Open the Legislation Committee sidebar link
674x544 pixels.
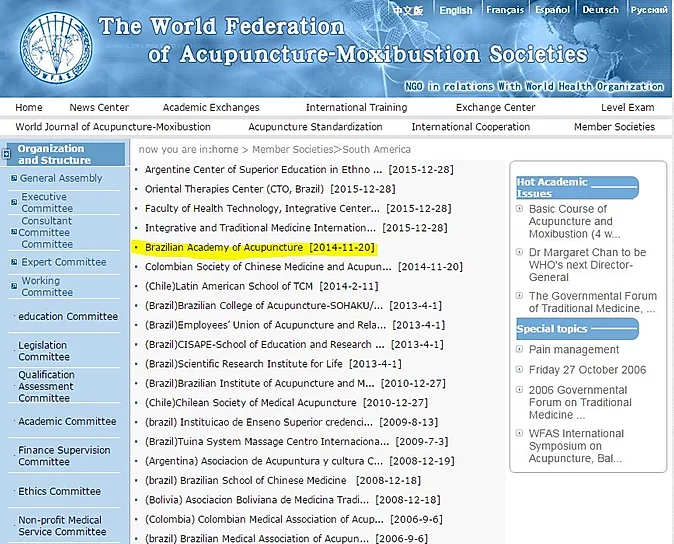[x=43, y=351]
